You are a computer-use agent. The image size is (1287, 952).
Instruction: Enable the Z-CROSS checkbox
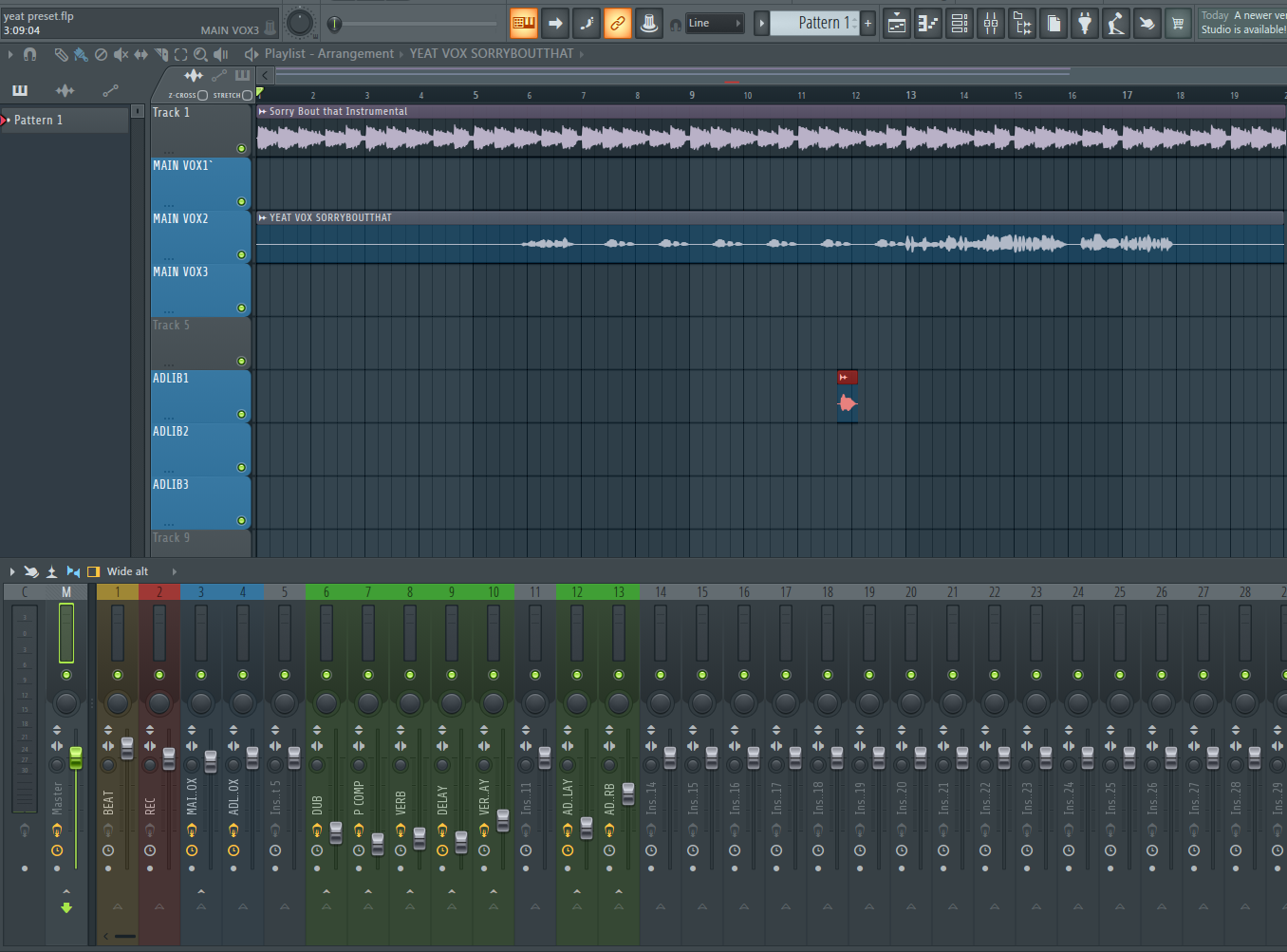point(202,95)
